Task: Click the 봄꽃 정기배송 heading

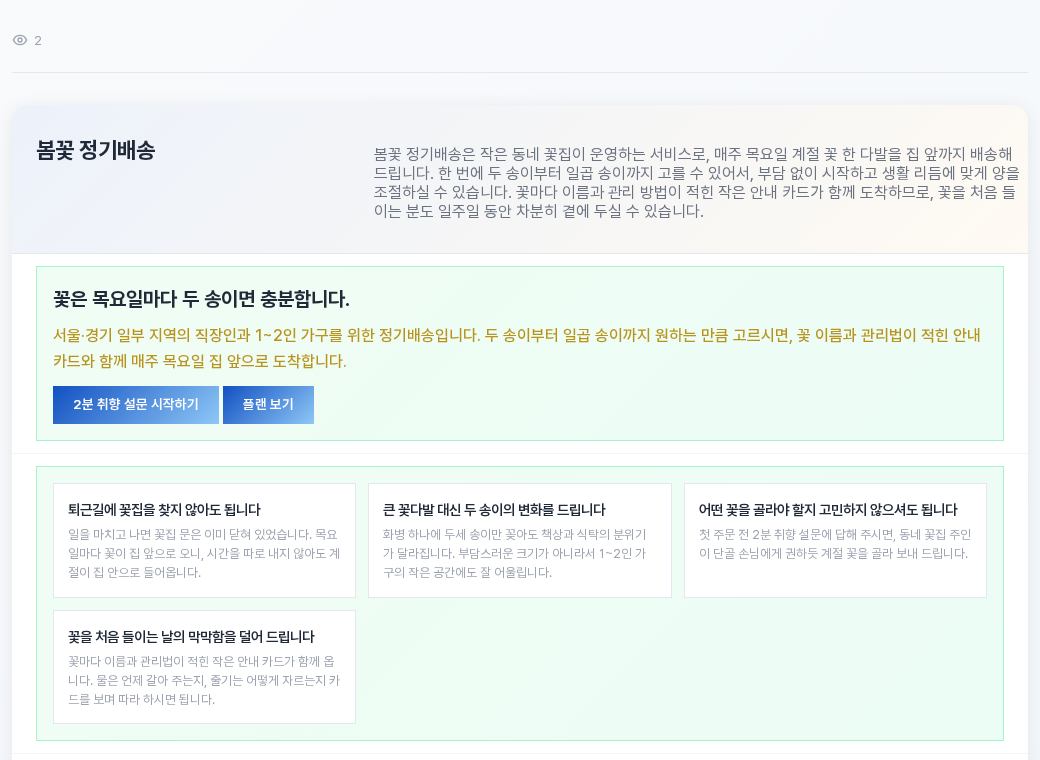Action: coord(96,151)
